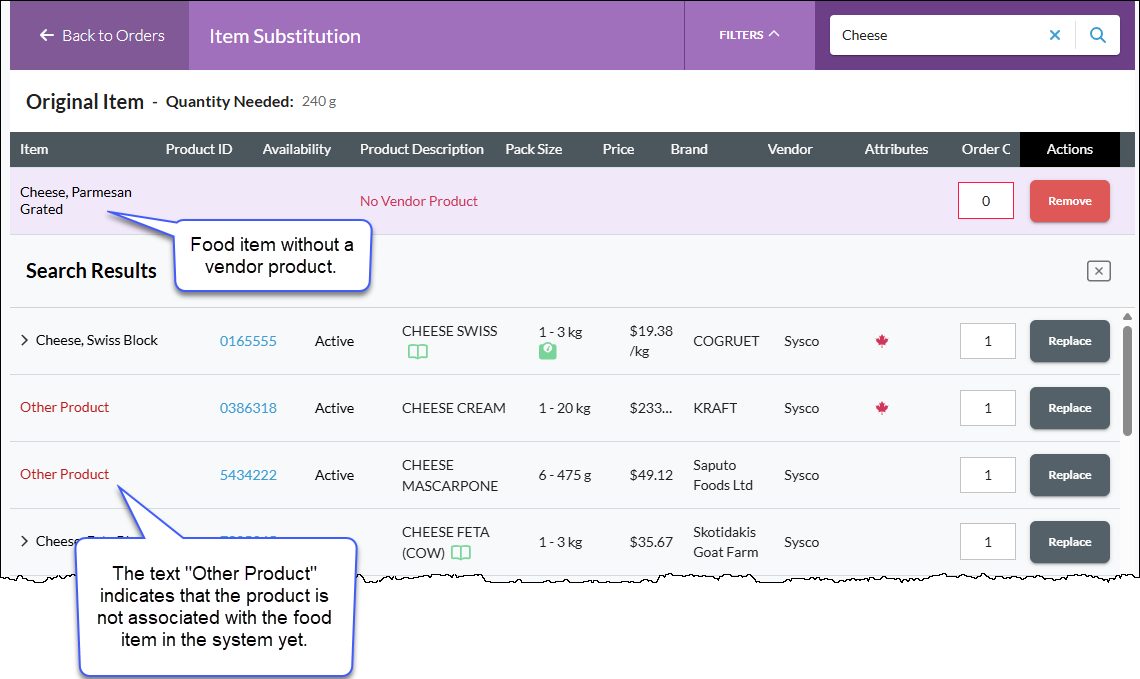Expand the Cheese Feta row
The image size is (1140, 679).
(x=25, y=541)
